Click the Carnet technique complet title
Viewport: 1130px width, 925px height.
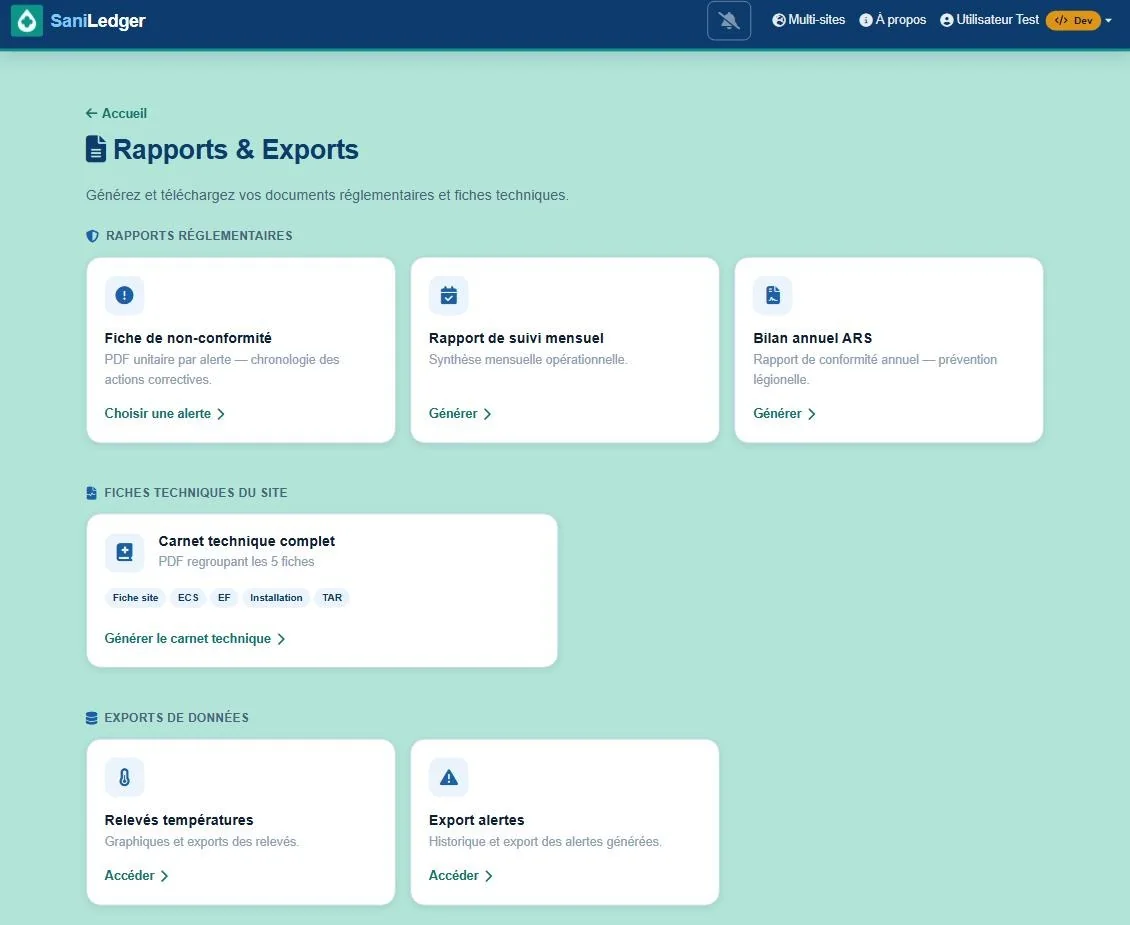(x=246, y=541)
